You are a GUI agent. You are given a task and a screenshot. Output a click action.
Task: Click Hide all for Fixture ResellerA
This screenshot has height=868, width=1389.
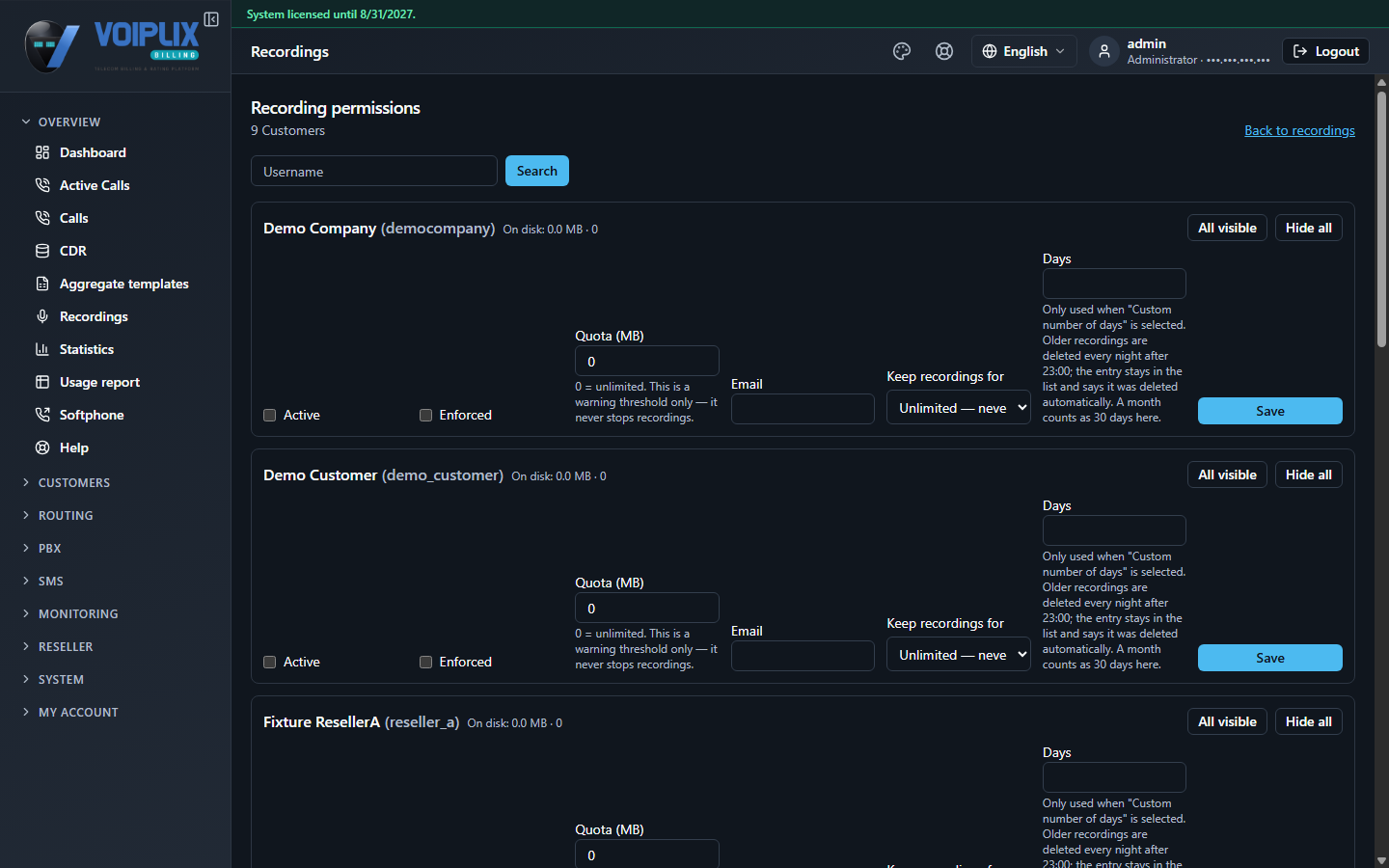pos(1309,721)
